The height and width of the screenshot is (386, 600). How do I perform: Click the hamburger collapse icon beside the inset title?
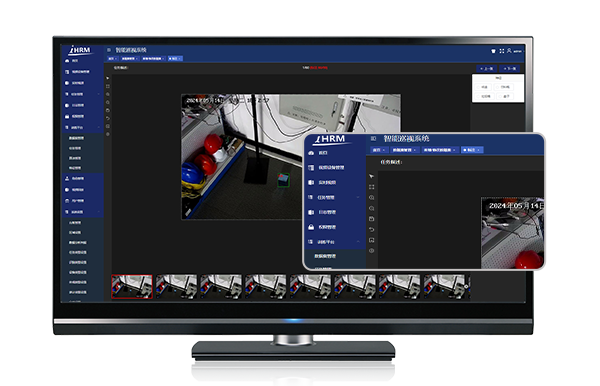pyautogui.click(x=373, y=138)
